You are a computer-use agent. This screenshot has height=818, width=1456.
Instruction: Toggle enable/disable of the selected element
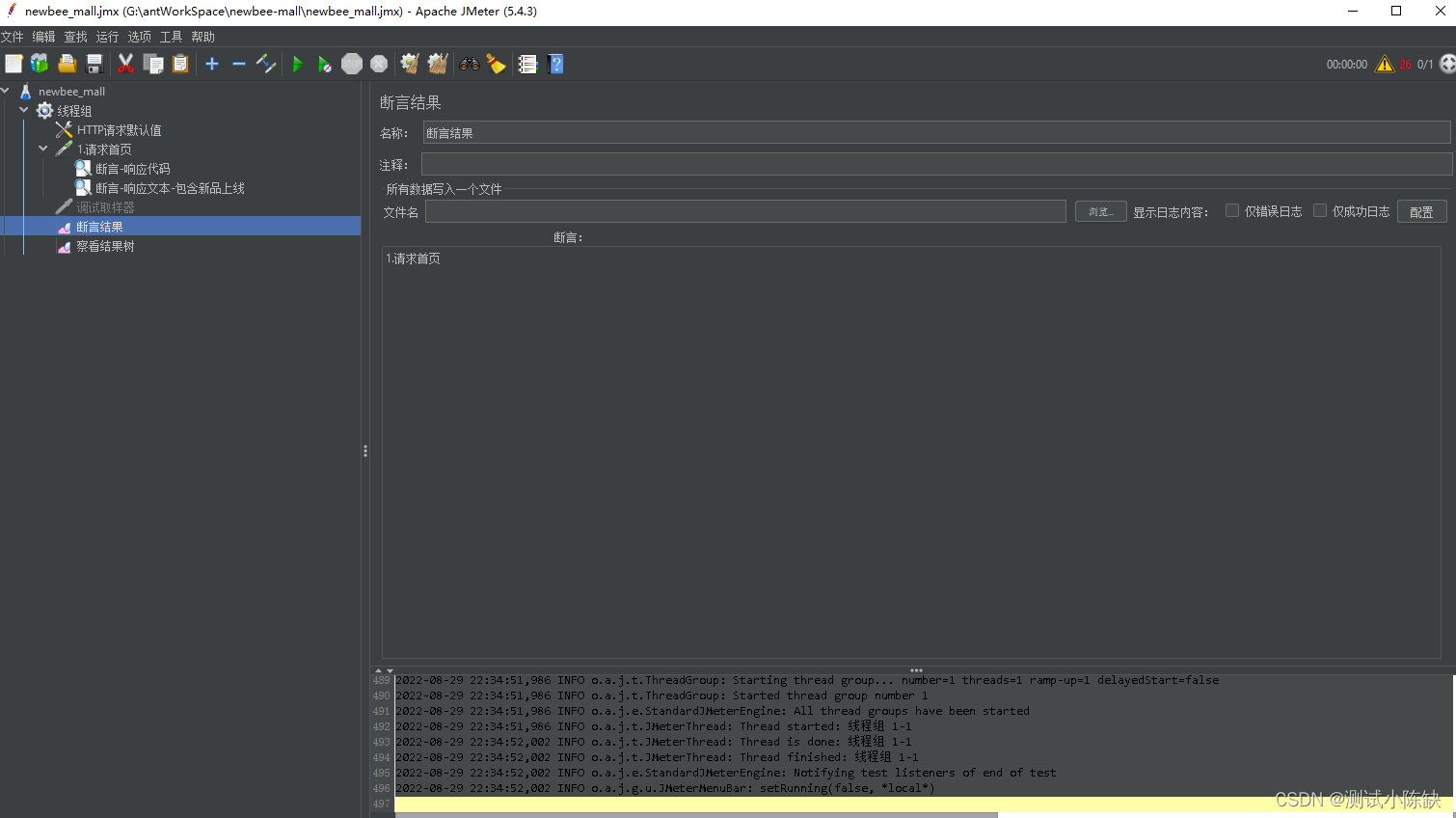(x=266, y=64)
